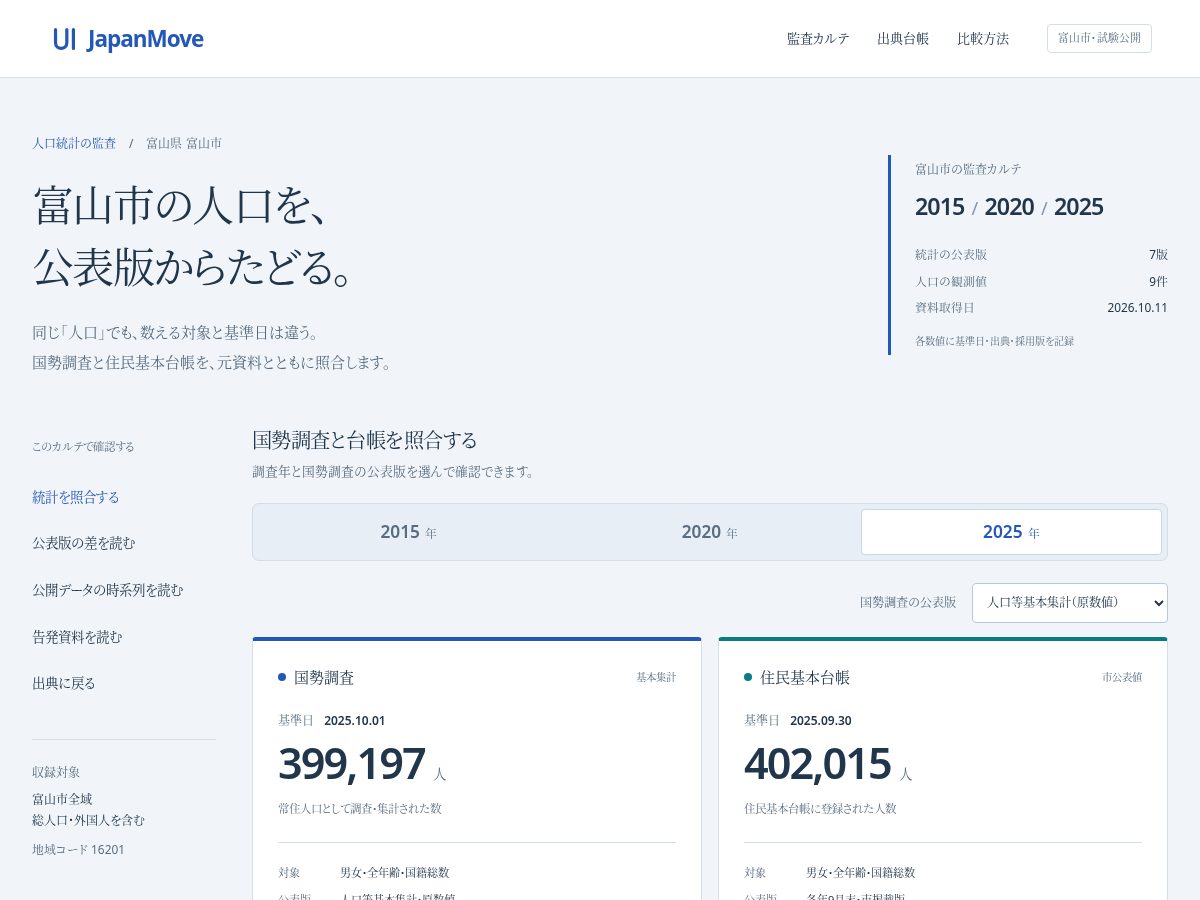Screen dimensions: 1200x900
Task: Click 住民基本台帳に登録された人数 description
Action: [x=820, y=808]
